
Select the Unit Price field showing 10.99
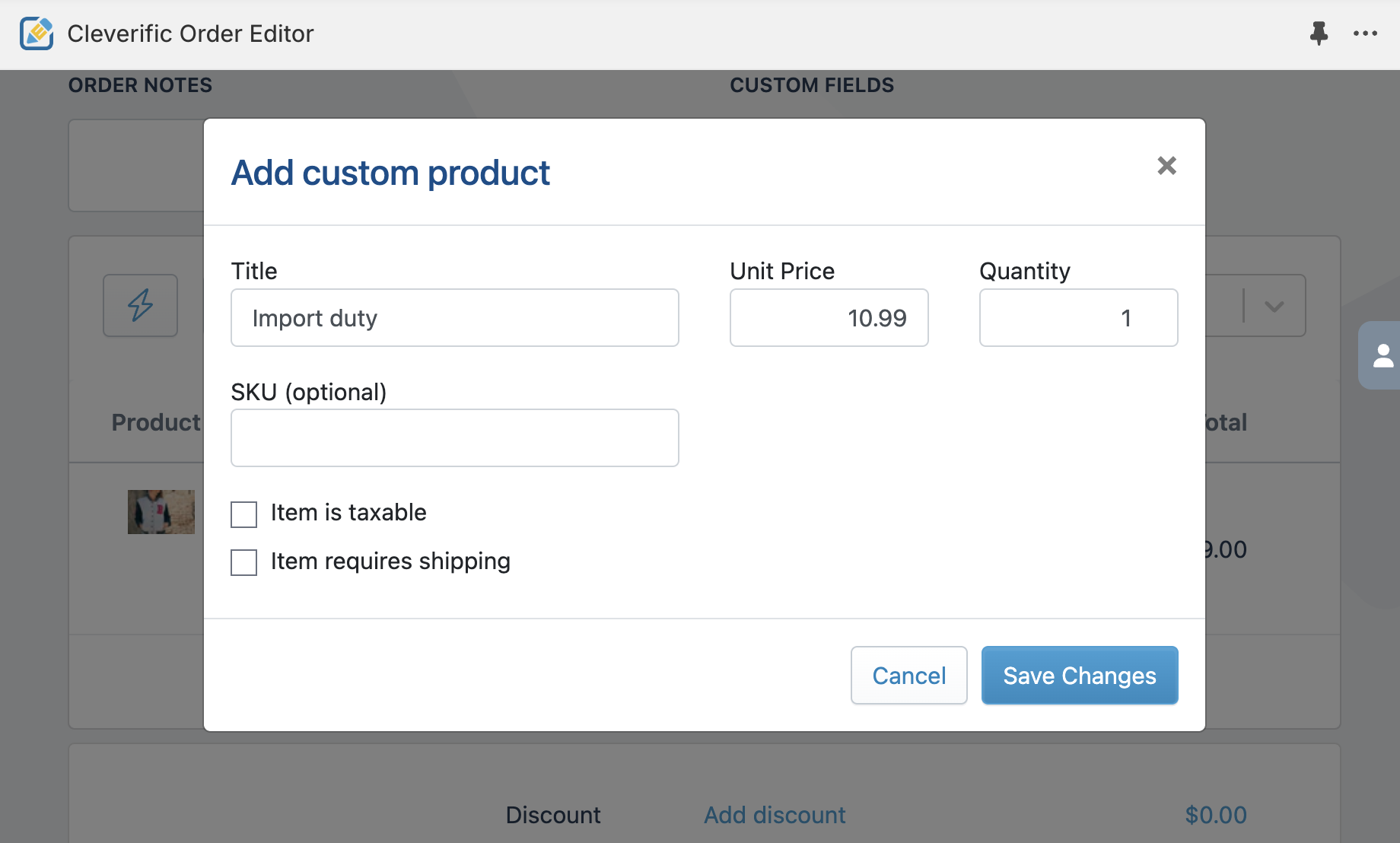point(829,318)
